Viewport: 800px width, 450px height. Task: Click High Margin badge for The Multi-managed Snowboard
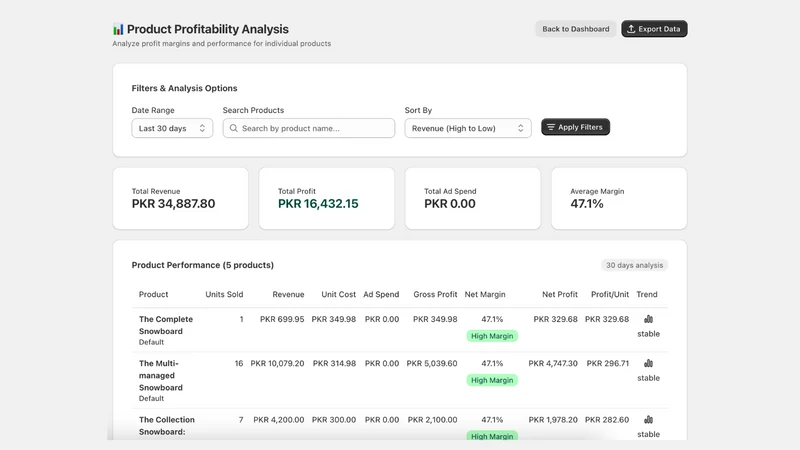click(x=492, y=380)
